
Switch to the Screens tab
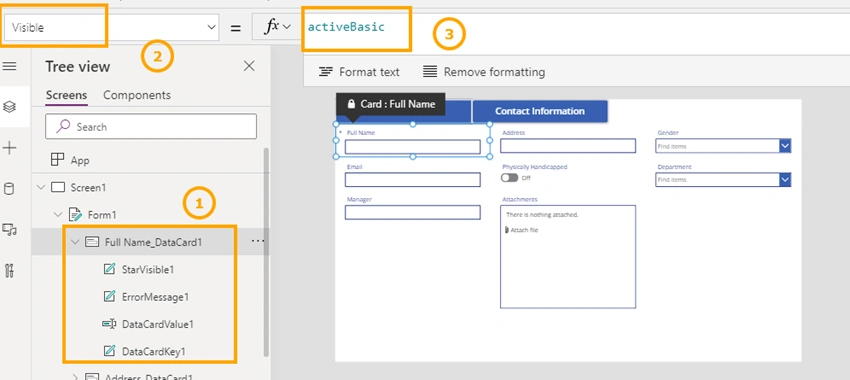point(66,95)
